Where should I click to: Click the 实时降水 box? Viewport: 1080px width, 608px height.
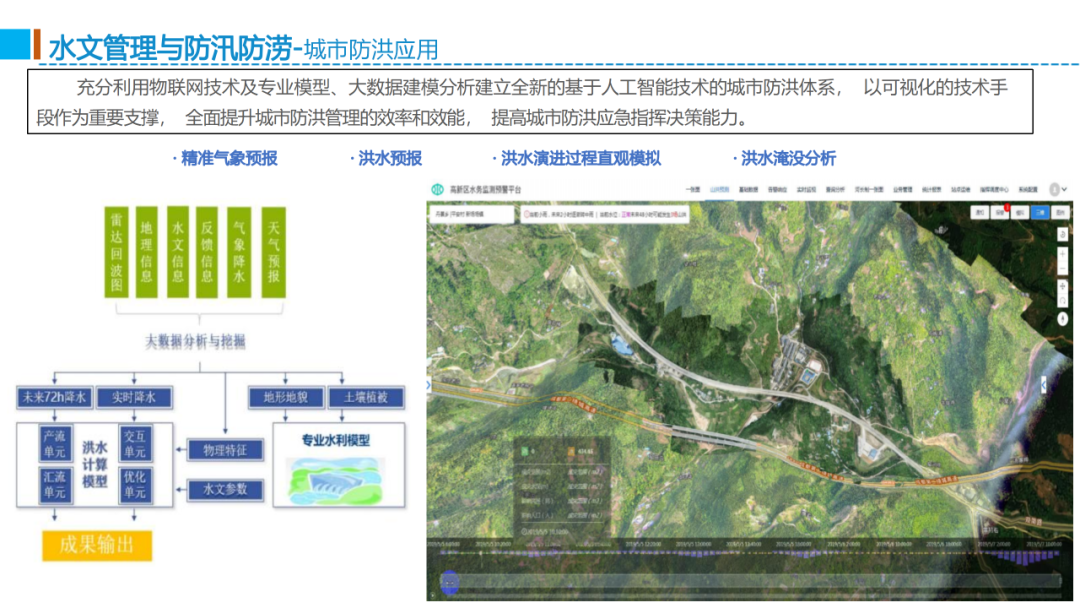coord(134,397)
